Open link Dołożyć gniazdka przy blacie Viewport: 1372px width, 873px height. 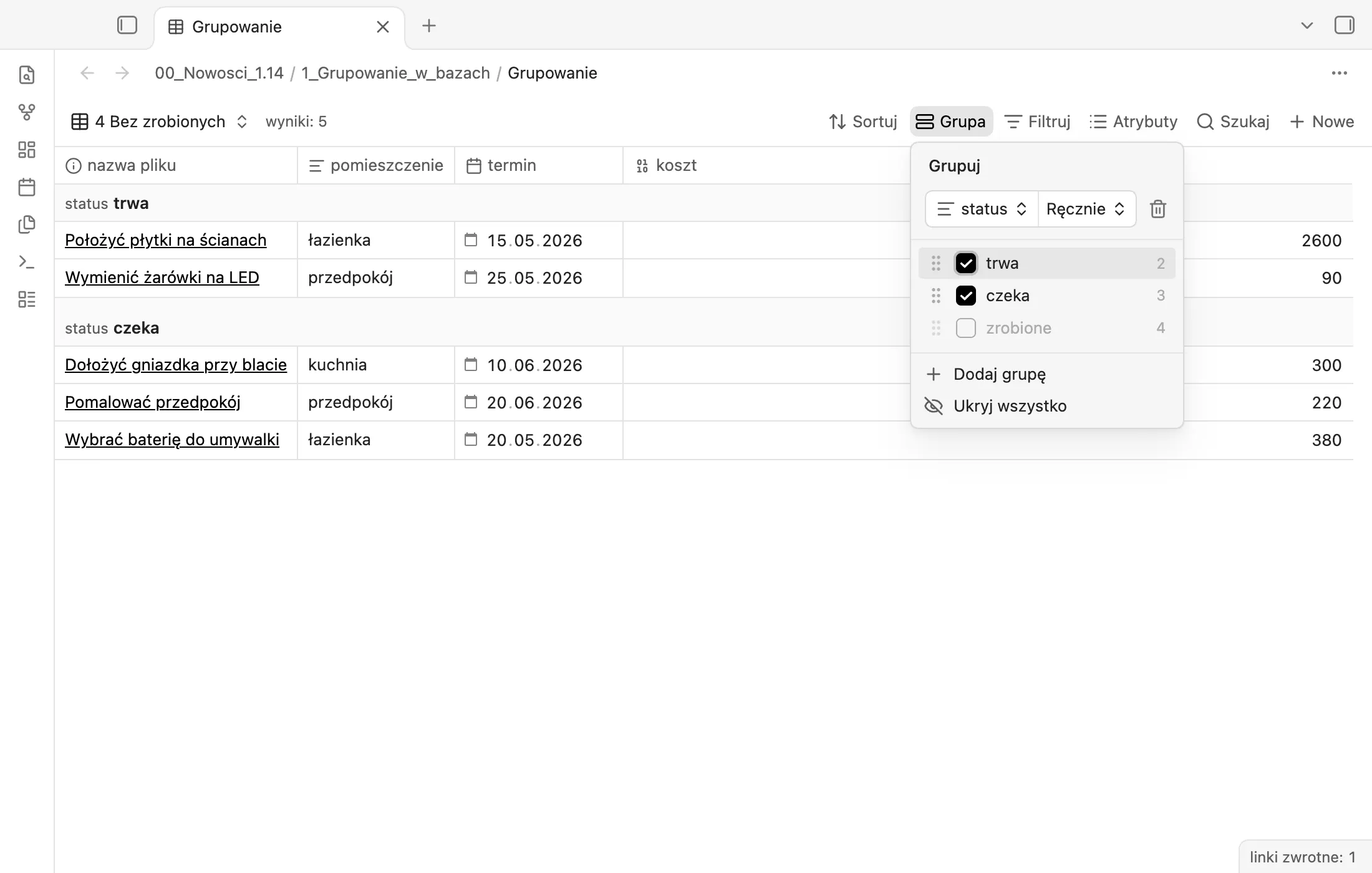[176, 365]
